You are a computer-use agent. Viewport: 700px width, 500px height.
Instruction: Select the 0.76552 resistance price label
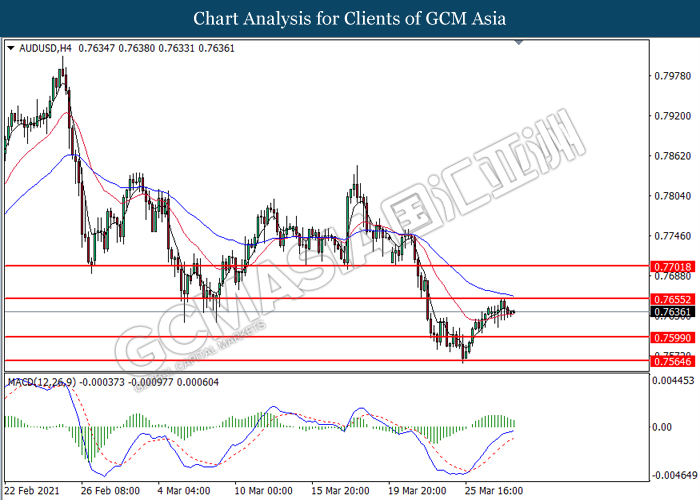coord(673,299)
